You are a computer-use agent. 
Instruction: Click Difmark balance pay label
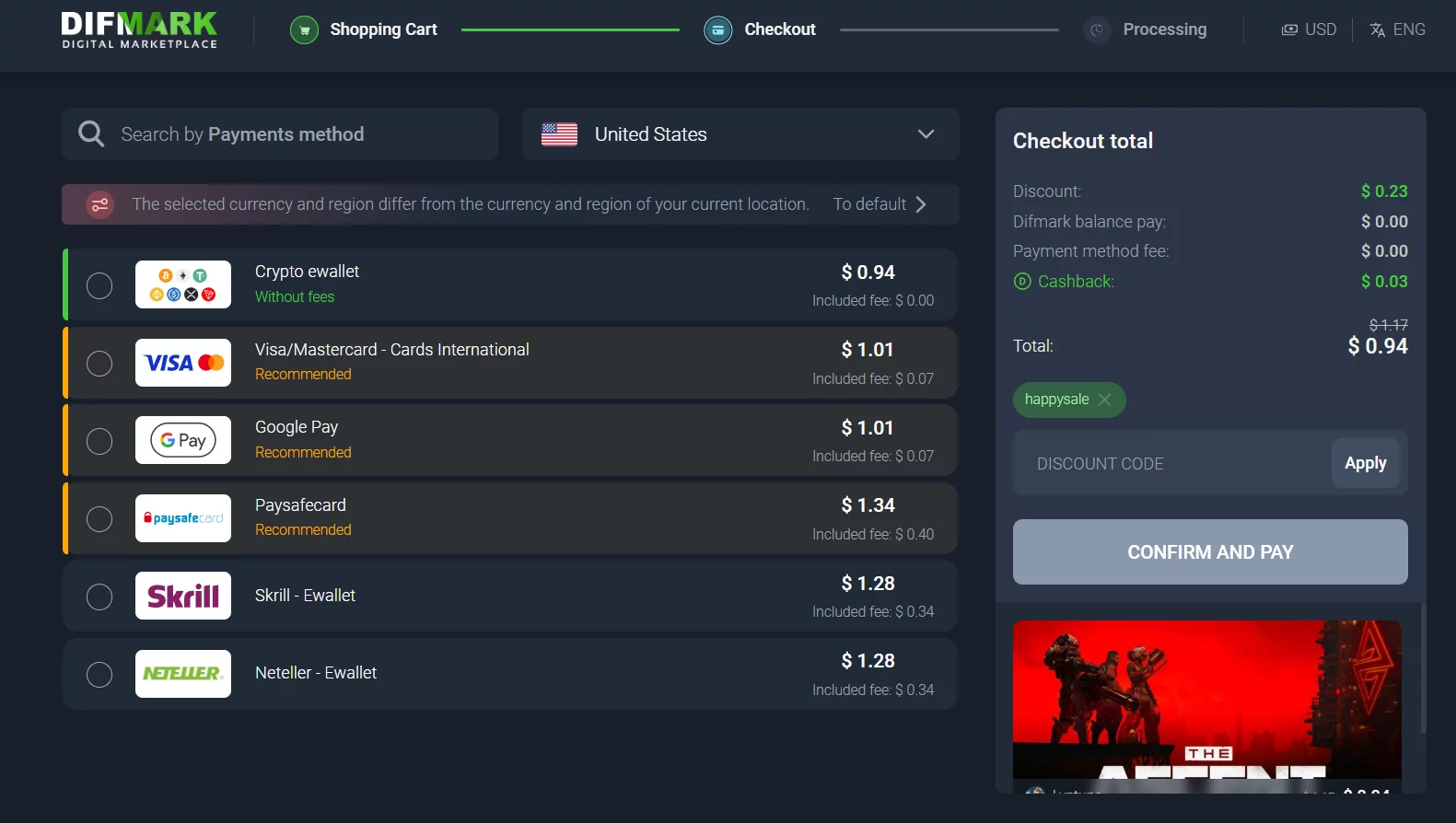click(x=1089, y=222)
